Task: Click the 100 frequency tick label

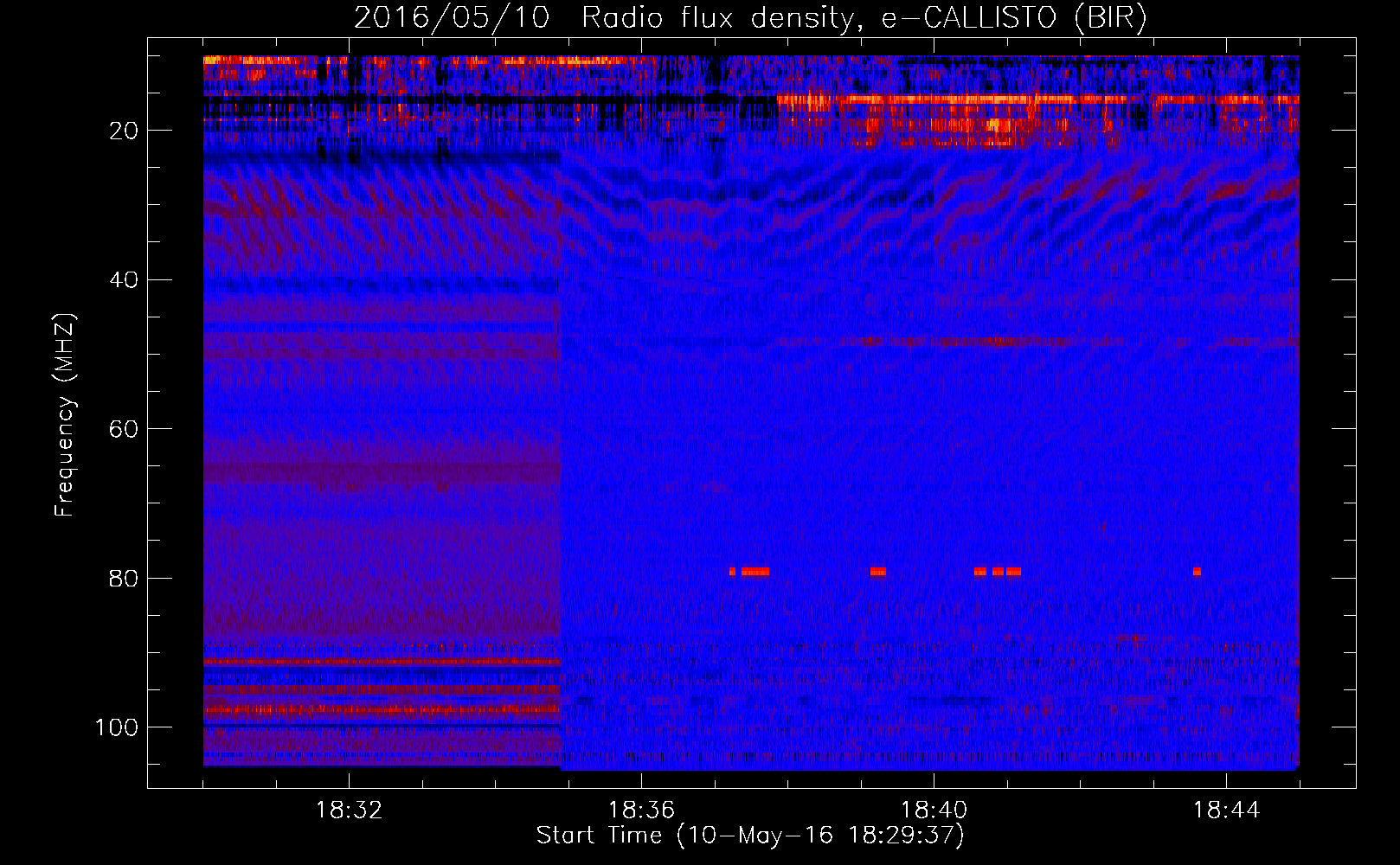Action: click(x=117, y=727)
